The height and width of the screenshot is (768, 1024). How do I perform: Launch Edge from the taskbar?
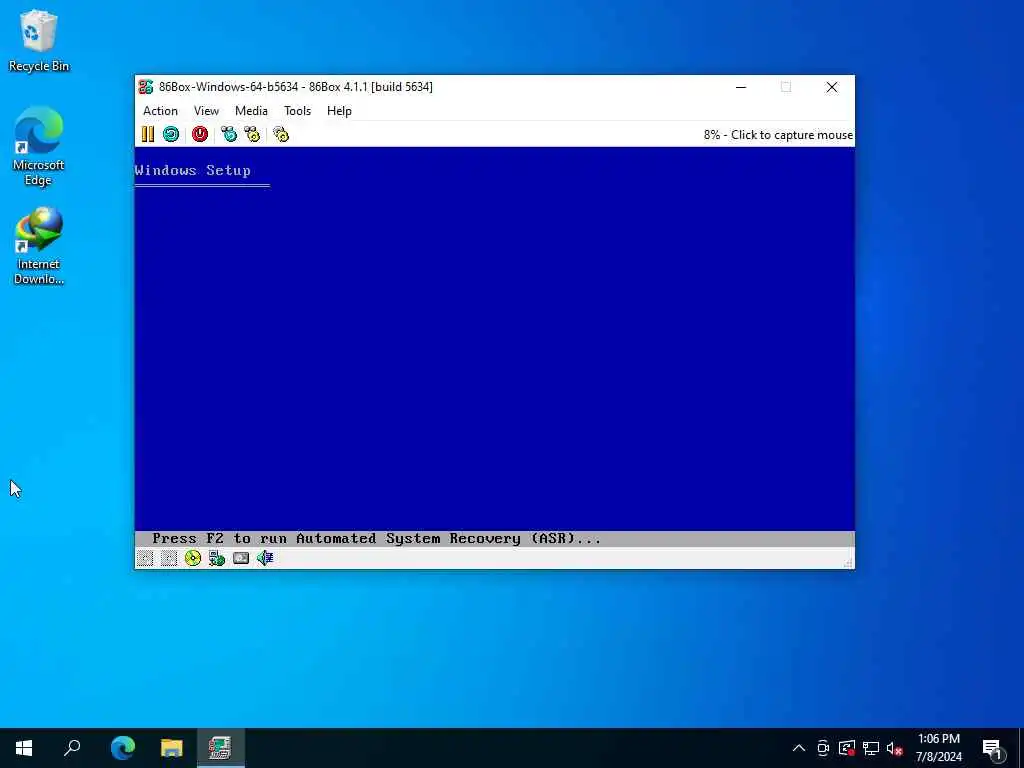[x=123, y=748]
